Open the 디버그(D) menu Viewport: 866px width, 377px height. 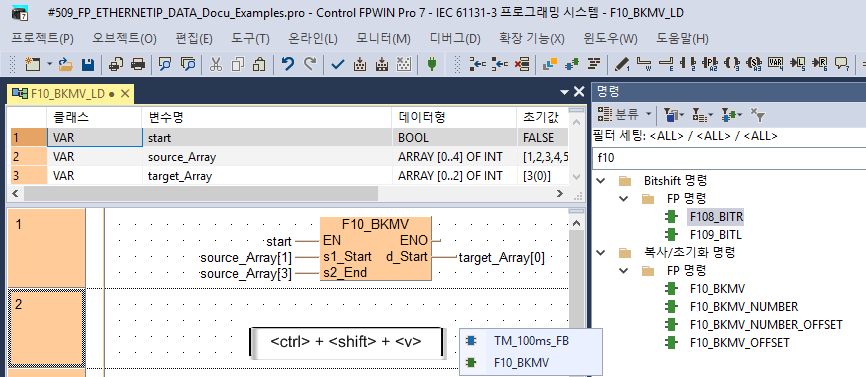455,39
